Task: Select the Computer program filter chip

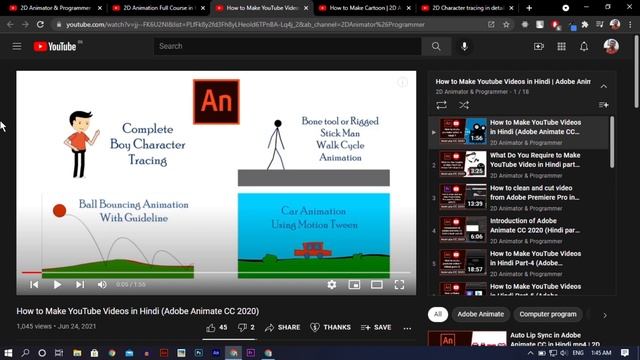Action: click(548, 314)
